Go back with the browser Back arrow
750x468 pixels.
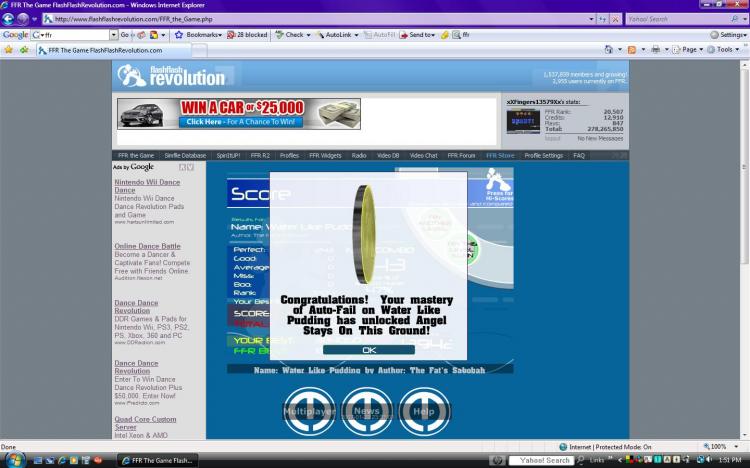click(8, 19)
